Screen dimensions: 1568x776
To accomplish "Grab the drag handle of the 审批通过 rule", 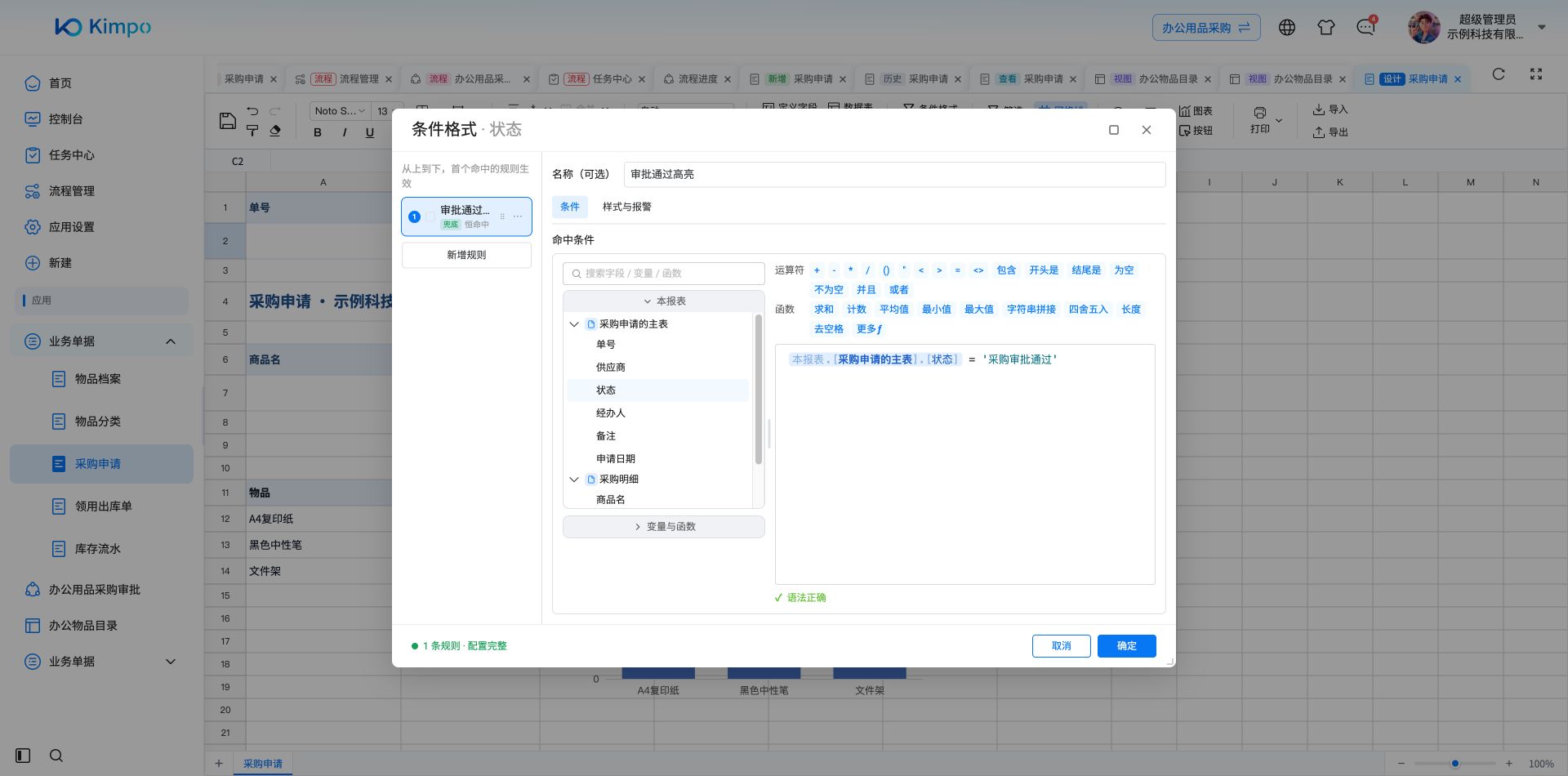I will click(502, 216).
